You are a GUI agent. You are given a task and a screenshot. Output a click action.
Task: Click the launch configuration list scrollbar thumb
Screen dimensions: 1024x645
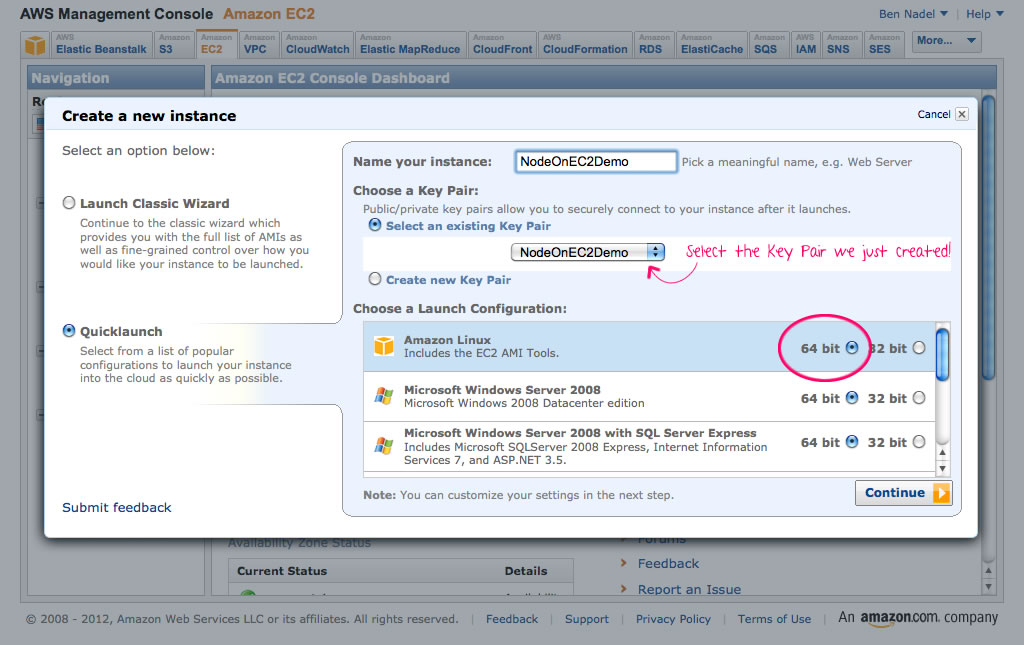tap(942, 354)
